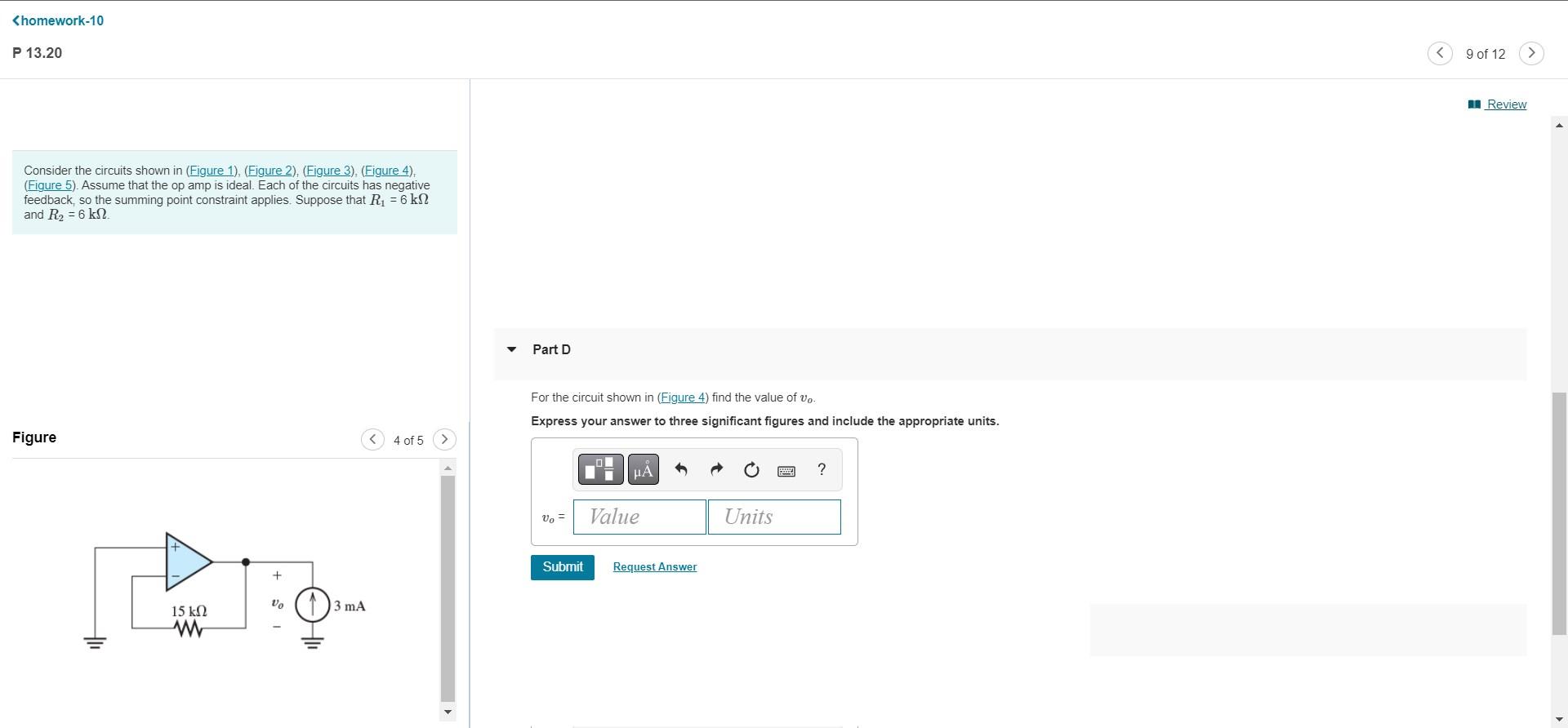The image size is (1568, 728).
Task: Click the 3 mA source label
Action: click(x=350, y=606)
